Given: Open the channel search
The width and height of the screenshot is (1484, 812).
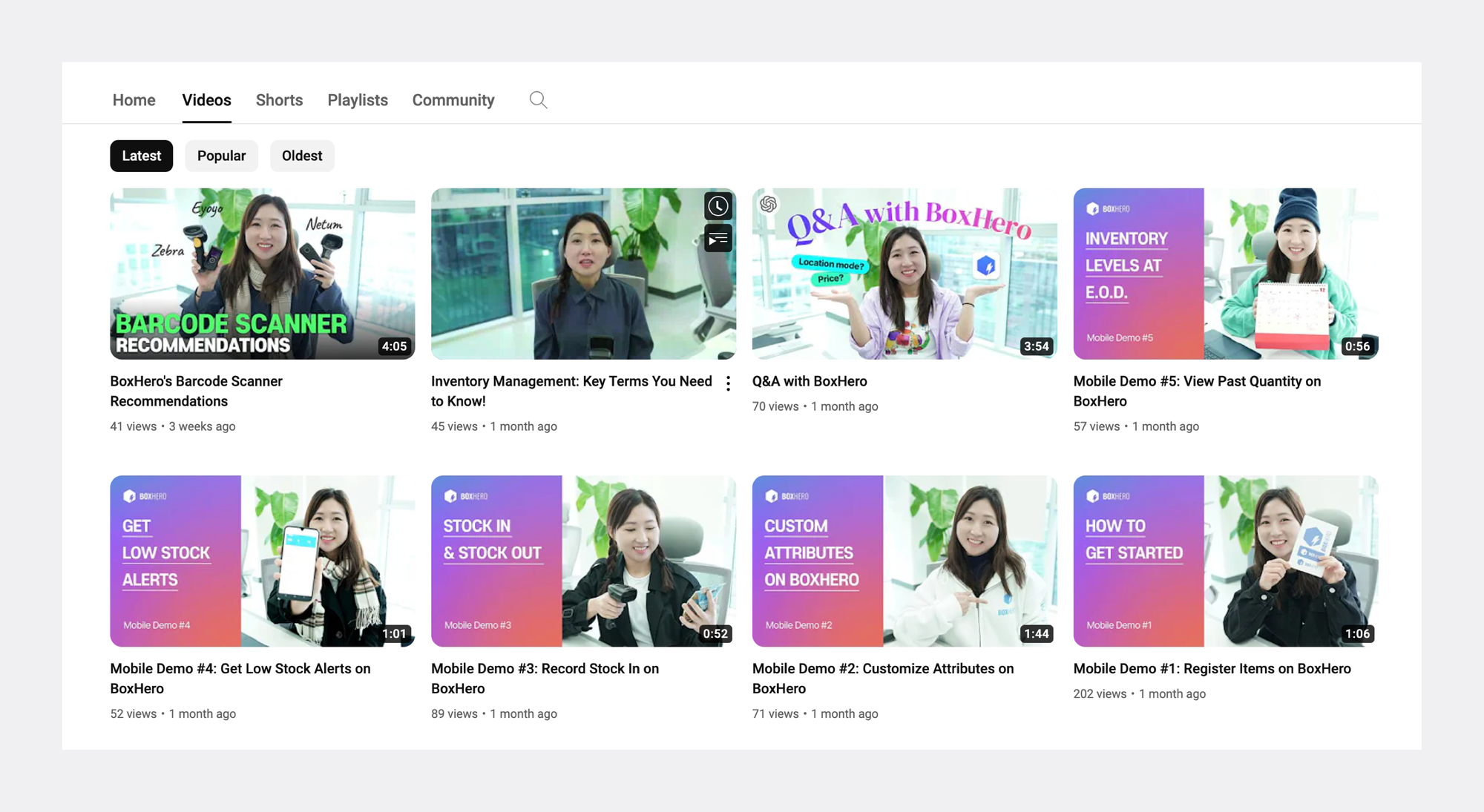Looking at the screenshot, I should pyautogui.click(x=538, y=99).
